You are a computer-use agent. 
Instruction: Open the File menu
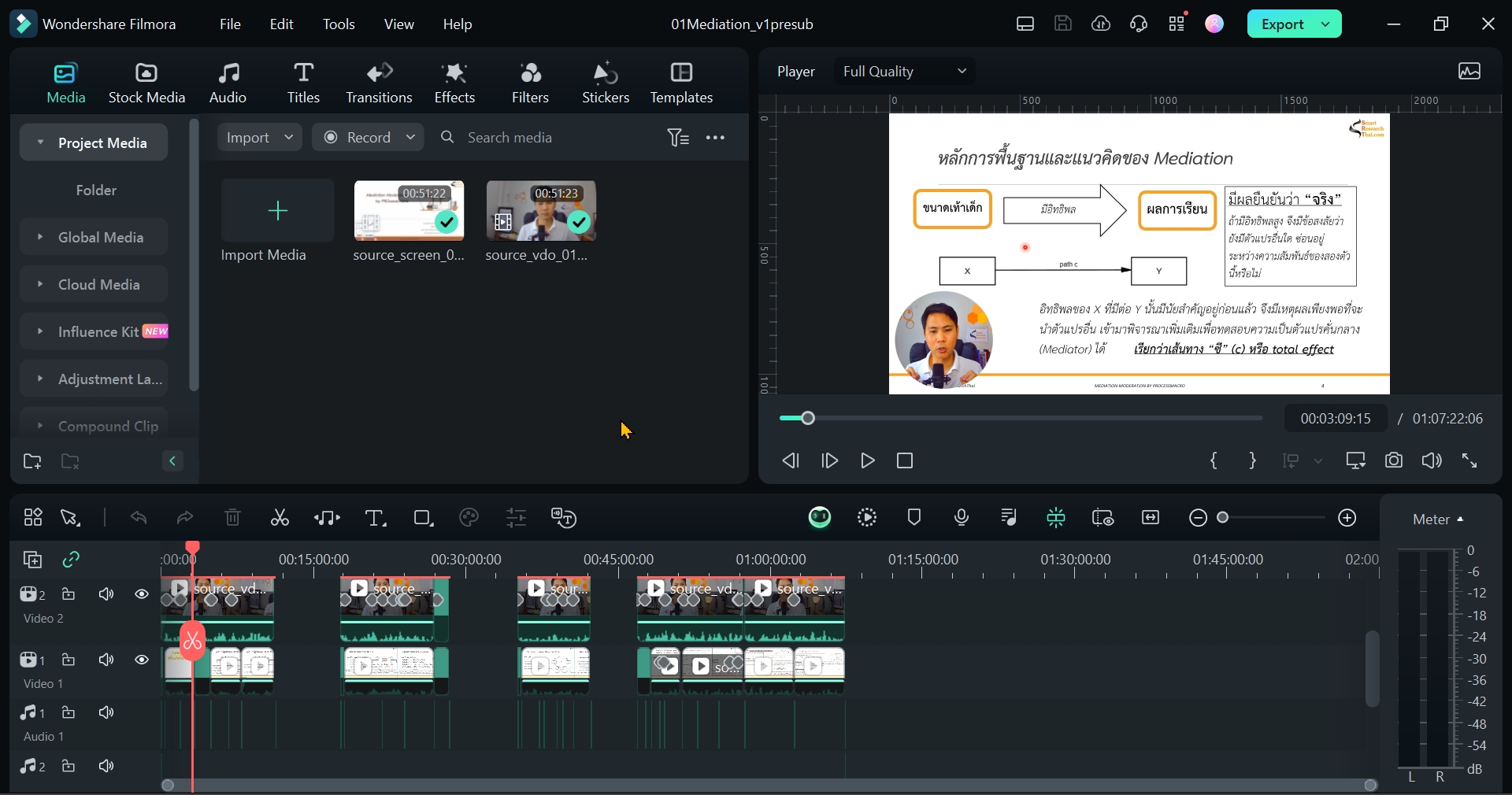[x=230, y=24]
